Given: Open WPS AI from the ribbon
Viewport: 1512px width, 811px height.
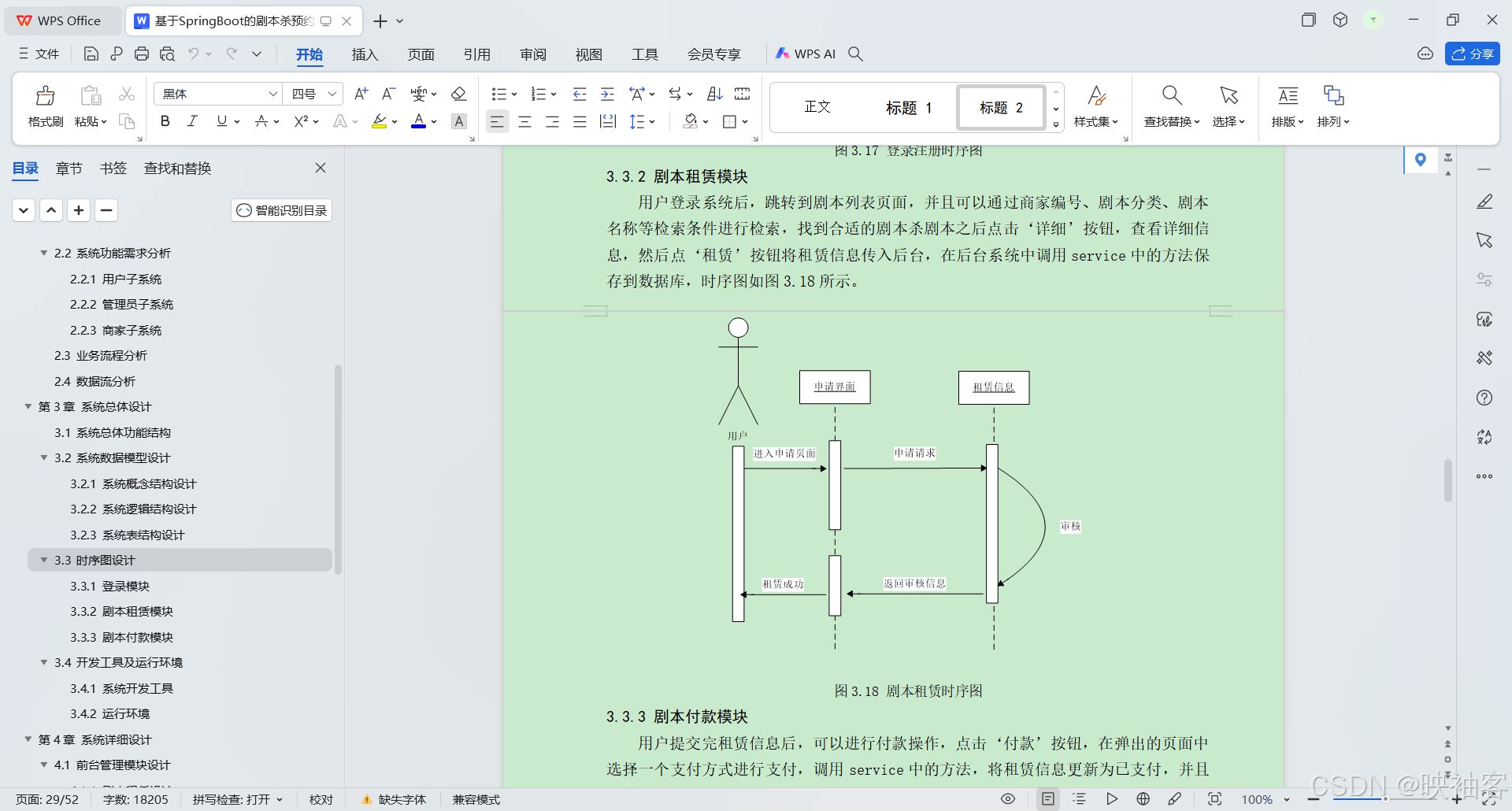Looking at the screenshot, I should [806, 54].
